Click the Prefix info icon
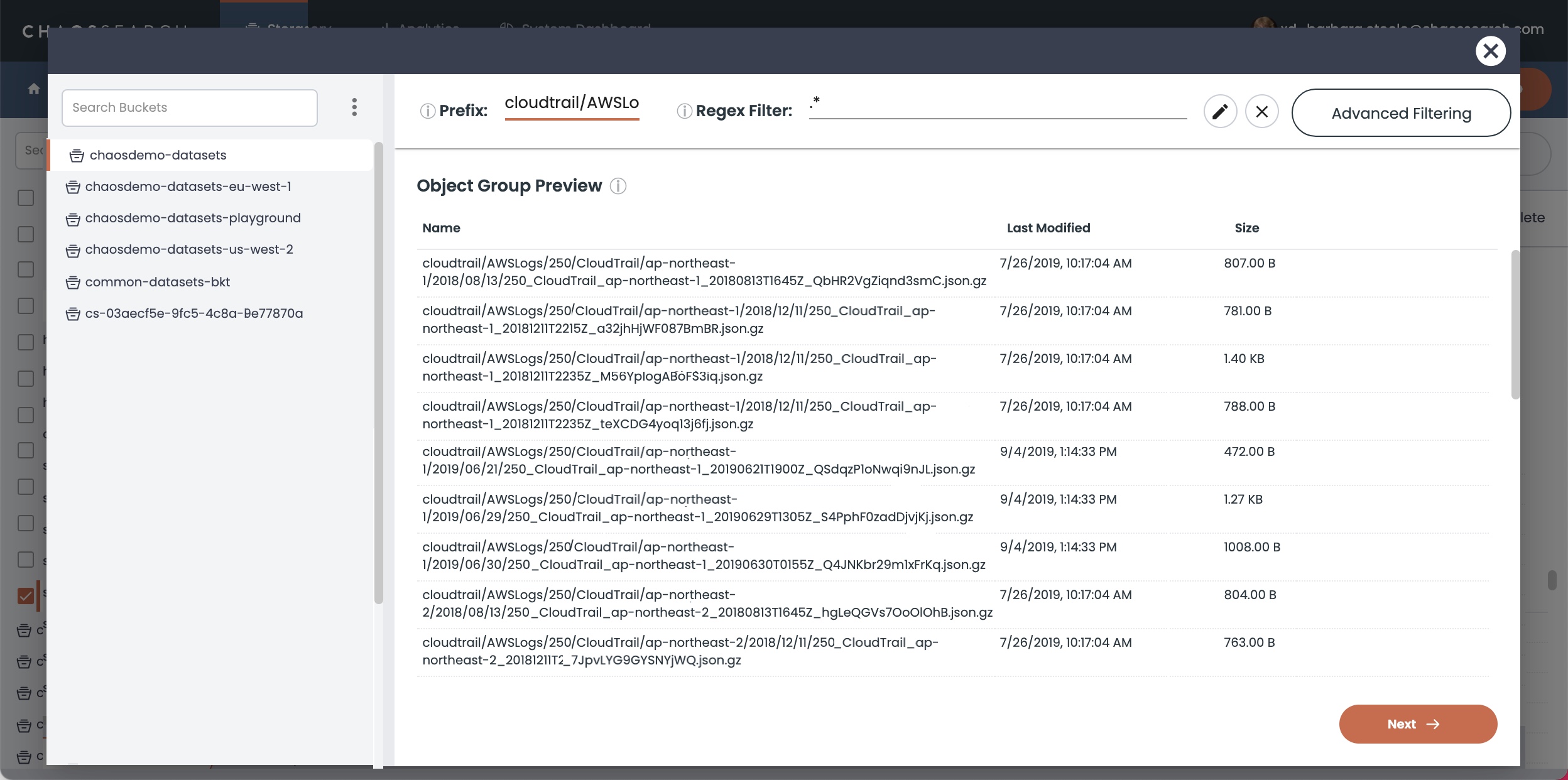This screenshot has width=1568, height=780. [x=427, y=111]
